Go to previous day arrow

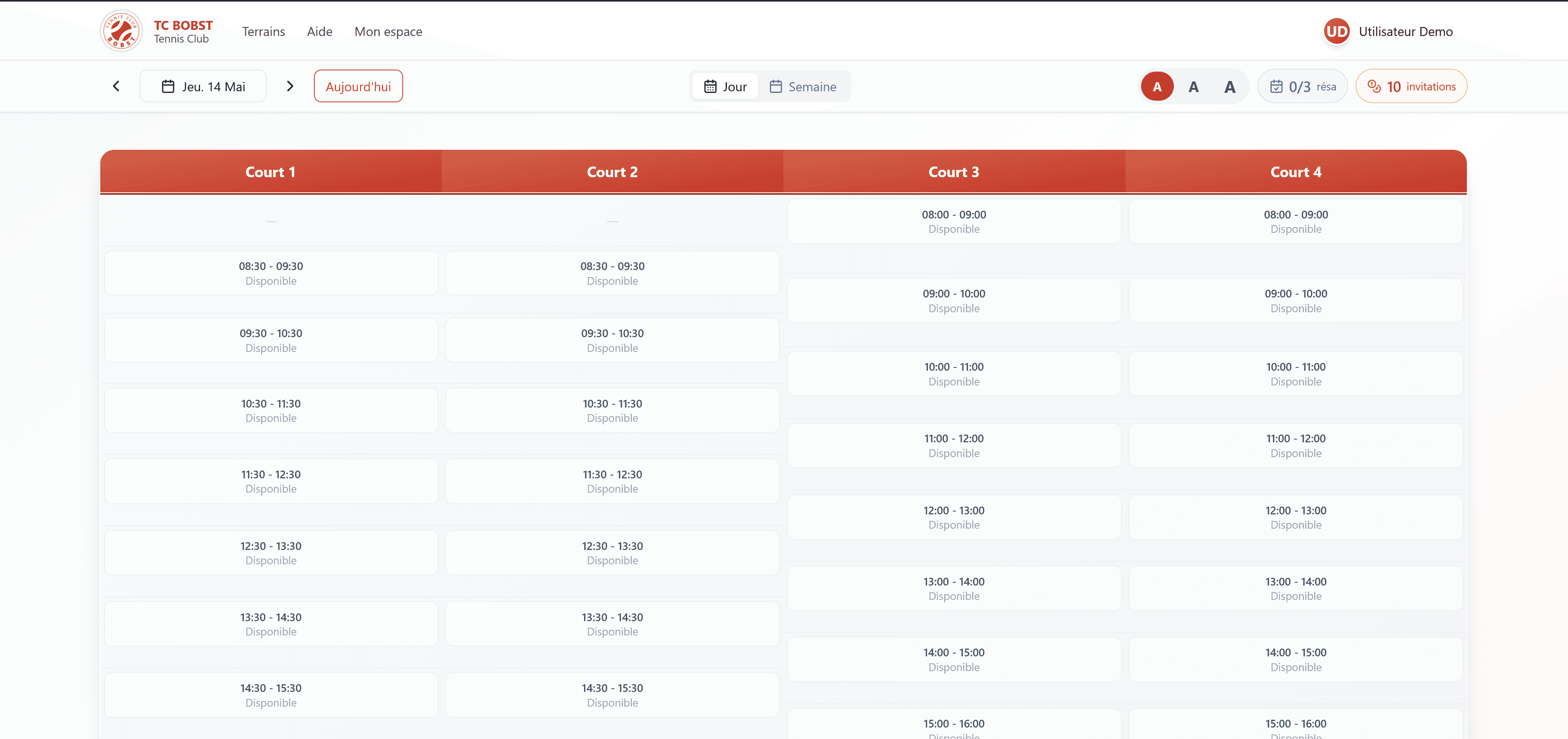click(x=116, y=86)
